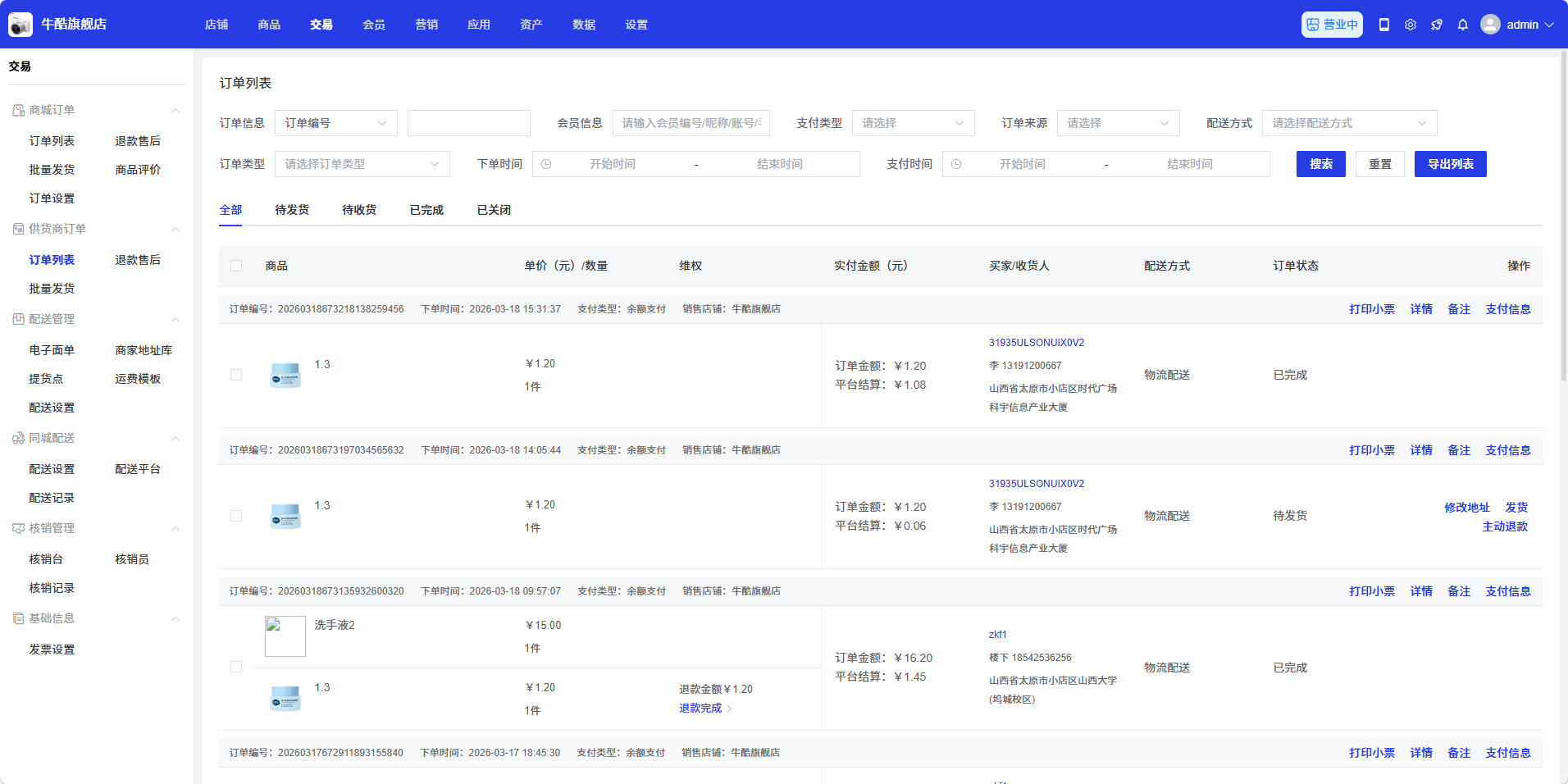Toggle the select-all checkbox in table header
This screenshot has height=784, width=1568.
pos(236,266)
